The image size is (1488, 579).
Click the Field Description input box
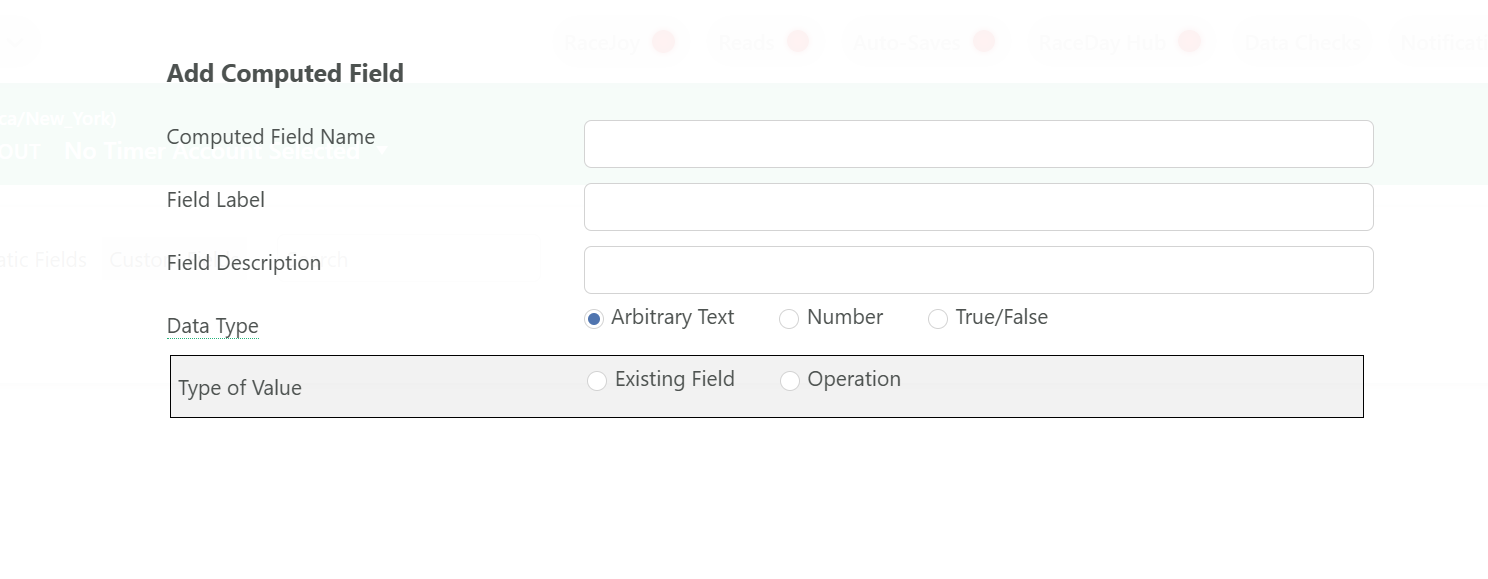pyautogui.click(x=979, y=270)
